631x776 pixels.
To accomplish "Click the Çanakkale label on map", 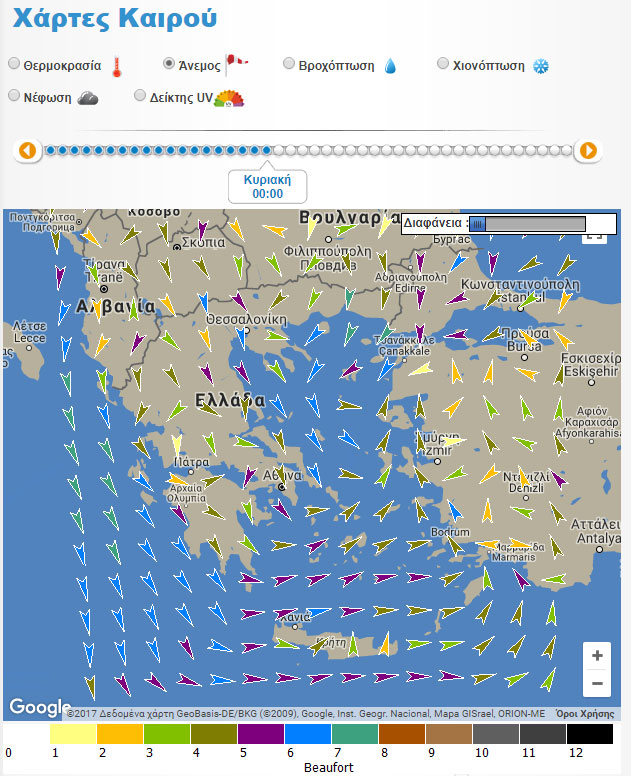I will tap(404, 351).
